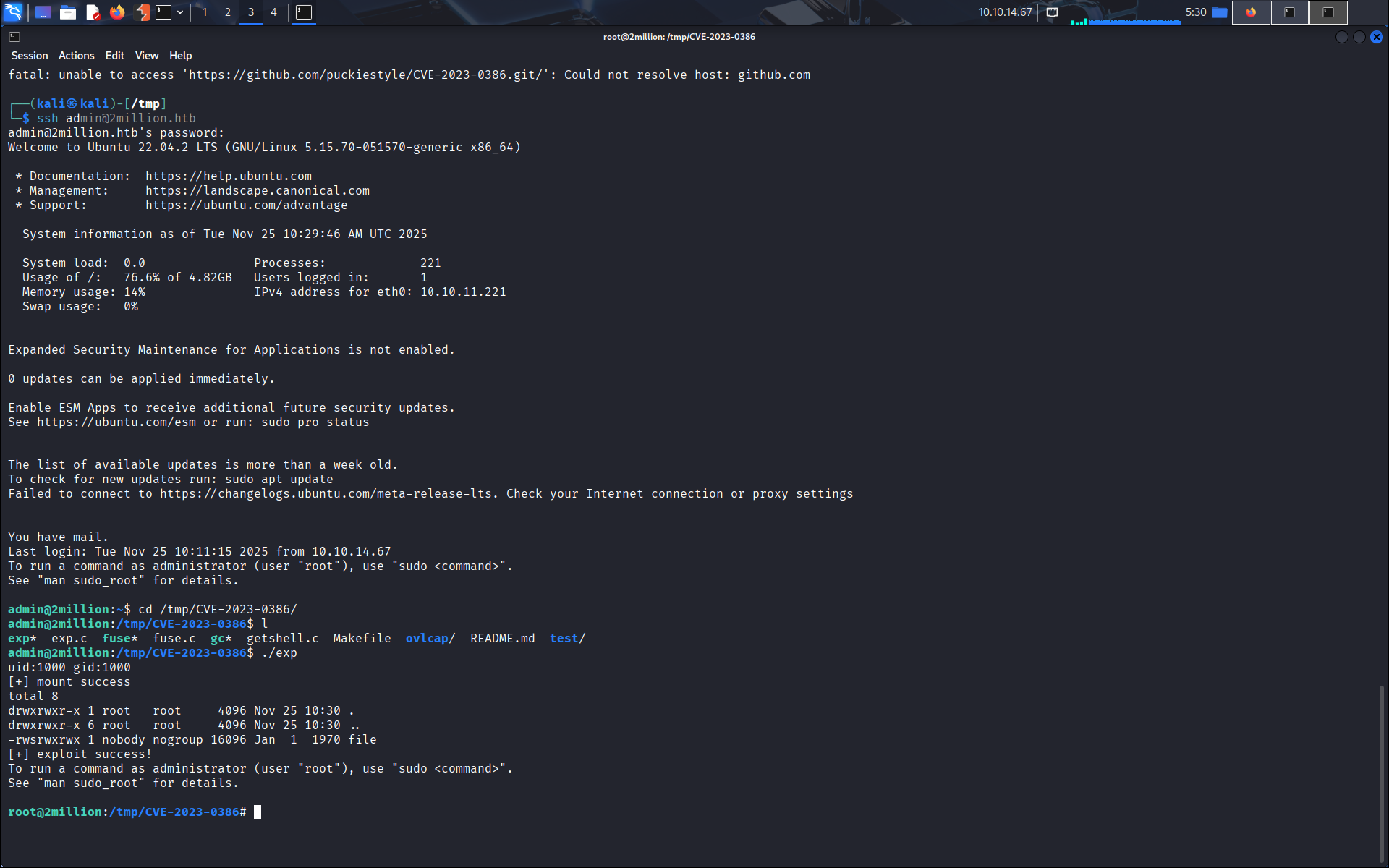The width and height of the screenshot is (1389, 868).
Task: Switch to workspace 4
Action: (x=273, y=12)
